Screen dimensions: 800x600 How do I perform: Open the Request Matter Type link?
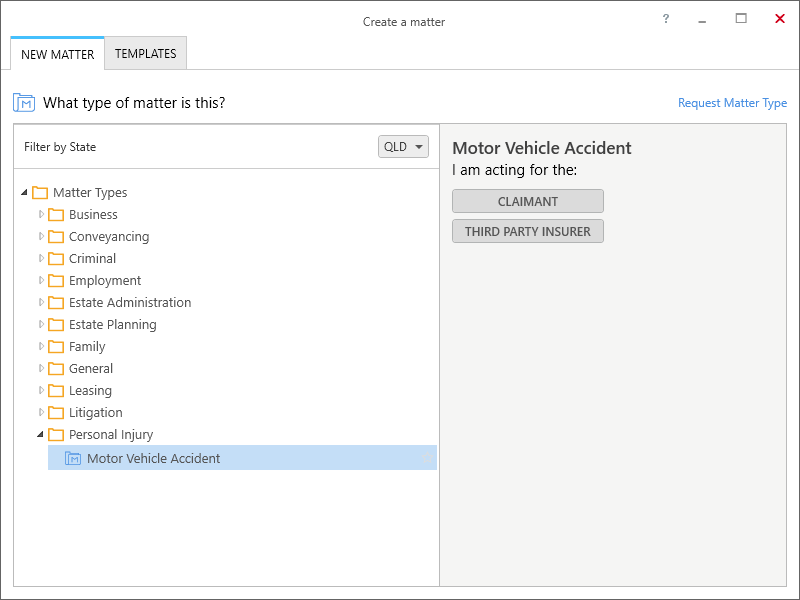(x=732, y=103)
